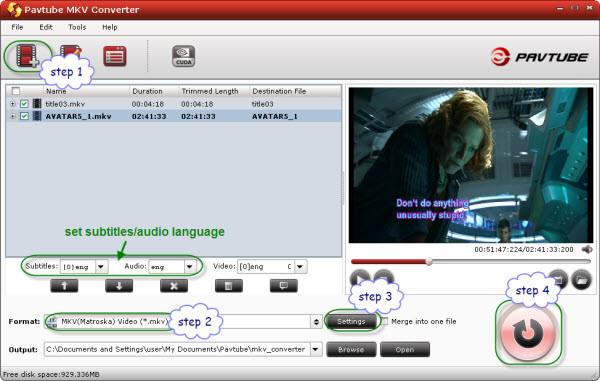The image size is (600, 381).
Task: Click the Free disk space status text
Action: (51, 374)
